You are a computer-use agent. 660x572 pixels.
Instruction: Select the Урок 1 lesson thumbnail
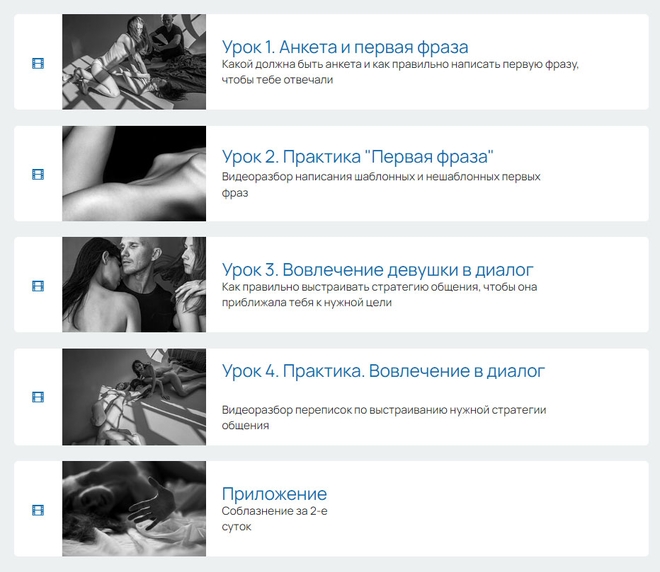pyautogui.click(x=134, y=62)
